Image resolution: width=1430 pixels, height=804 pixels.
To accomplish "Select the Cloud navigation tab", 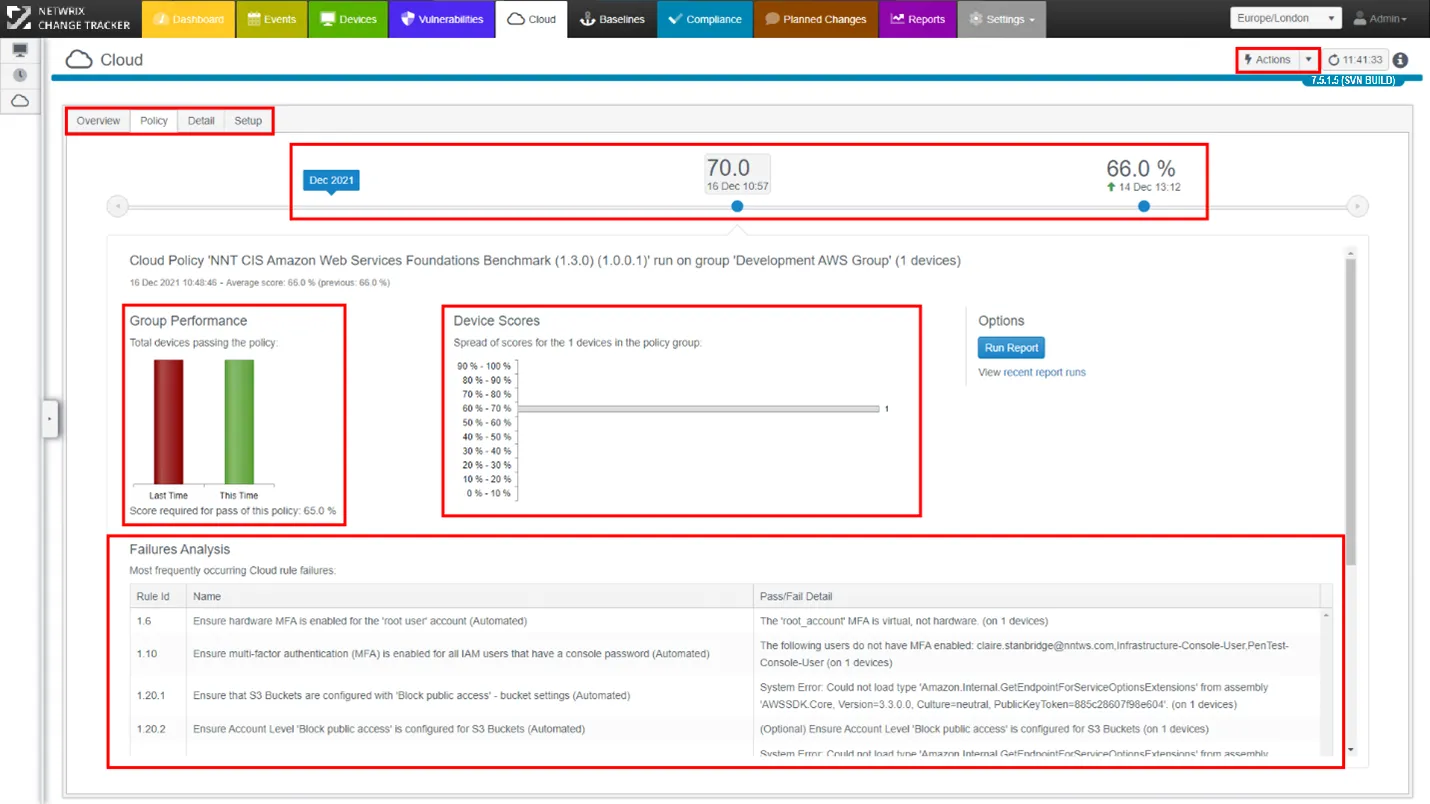I will (x=531, y=19).
